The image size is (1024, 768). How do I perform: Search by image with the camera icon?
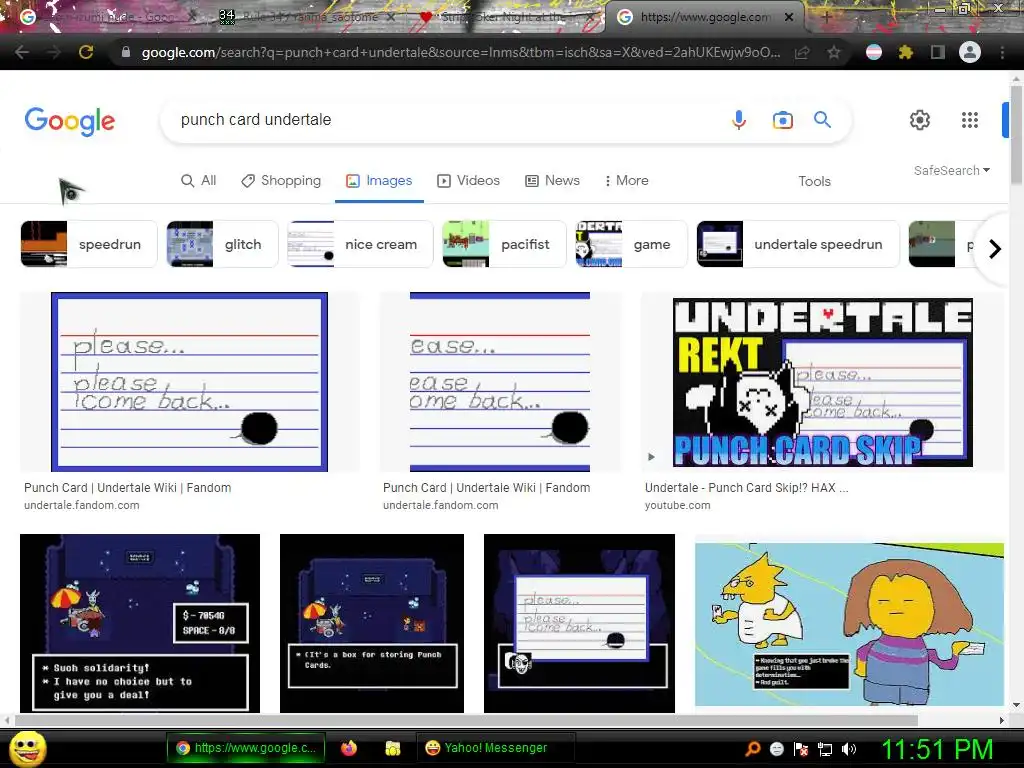point(782,120)
